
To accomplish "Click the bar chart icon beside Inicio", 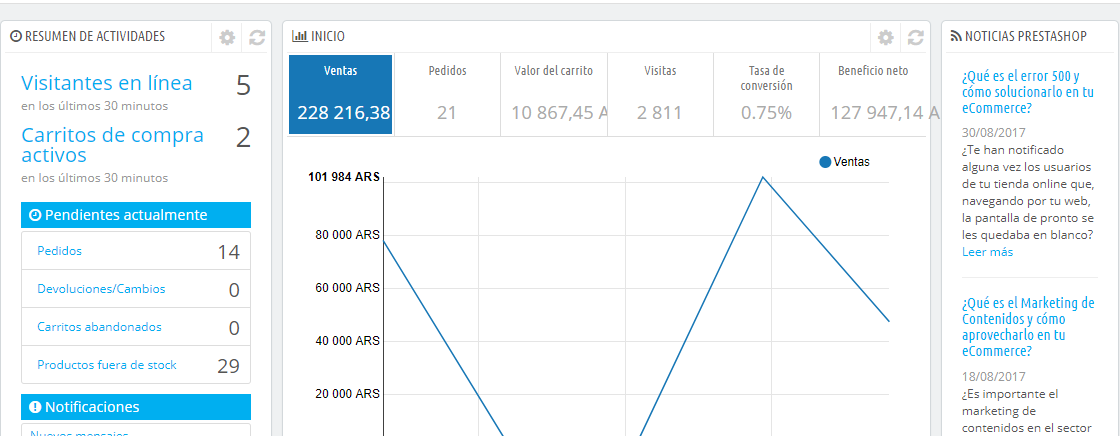I will pyautogui.click(x=300, y=36).
